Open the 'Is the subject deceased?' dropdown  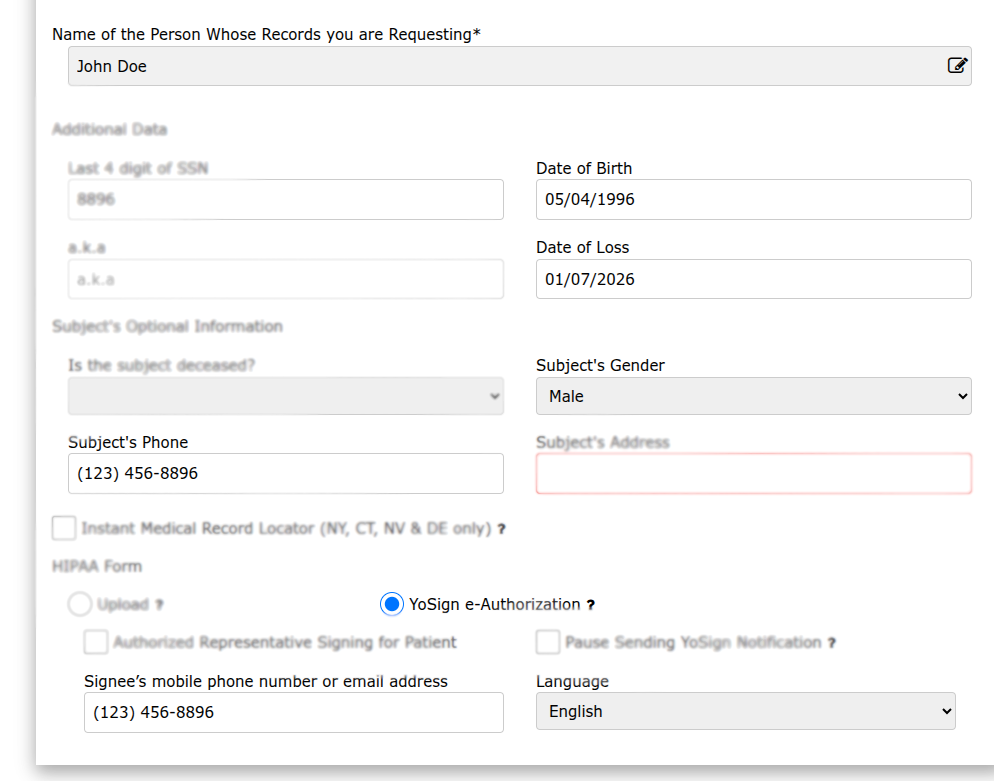click(286, 396)
